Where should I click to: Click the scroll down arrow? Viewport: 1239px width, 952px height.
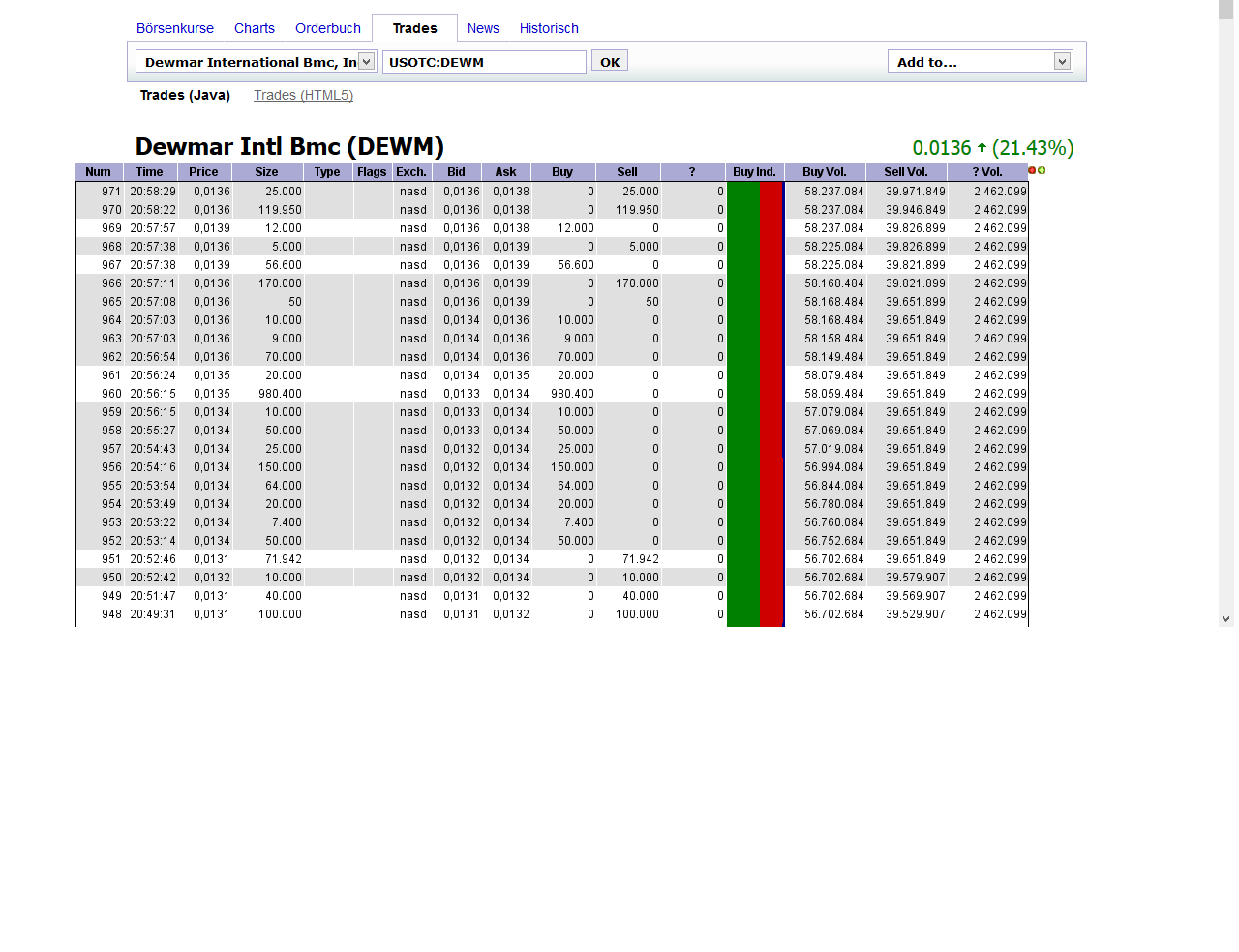1225,619
